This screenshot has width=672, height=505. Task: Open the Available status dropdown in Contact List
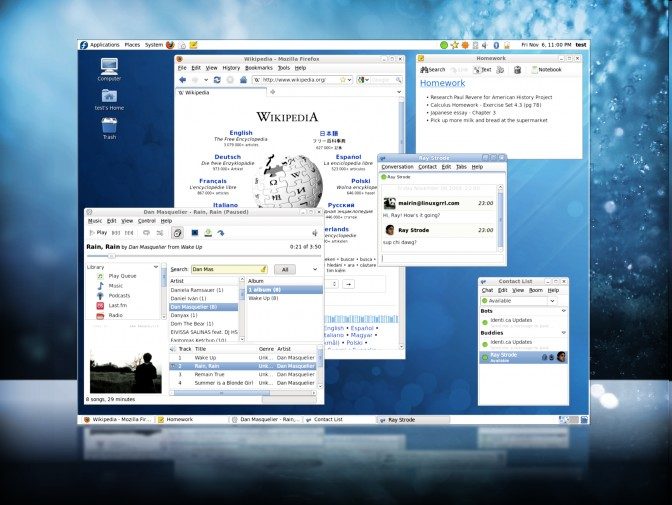[x=552, y=301]
